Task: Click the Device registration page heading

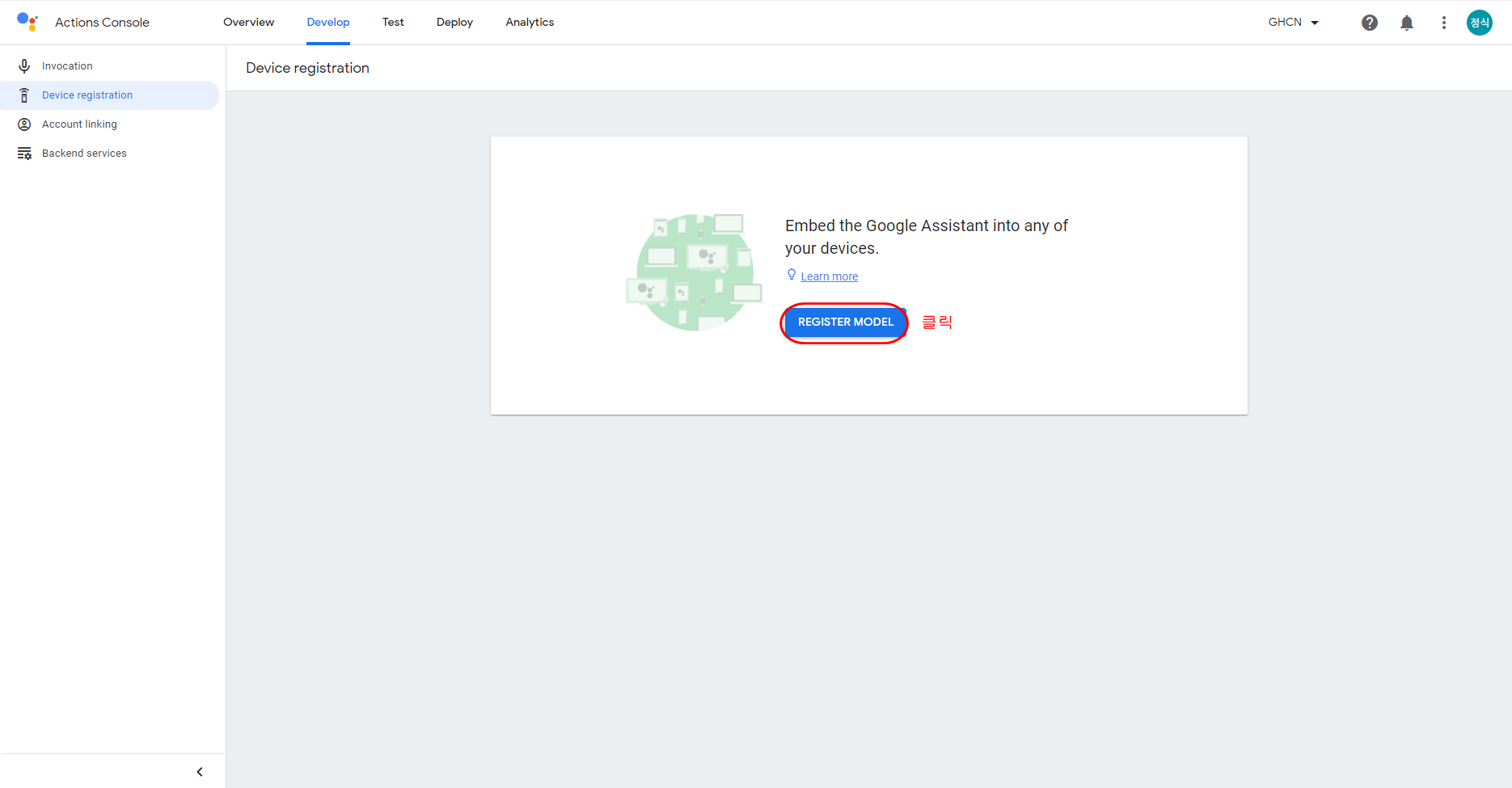Action: point(307,68)
